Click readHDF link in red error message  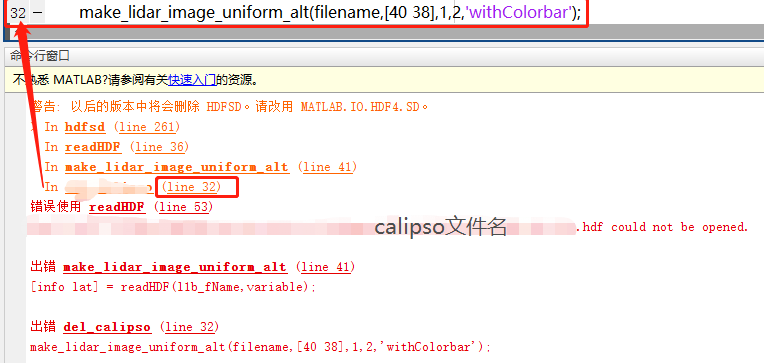pyautogui.click(x=117, y=207)
